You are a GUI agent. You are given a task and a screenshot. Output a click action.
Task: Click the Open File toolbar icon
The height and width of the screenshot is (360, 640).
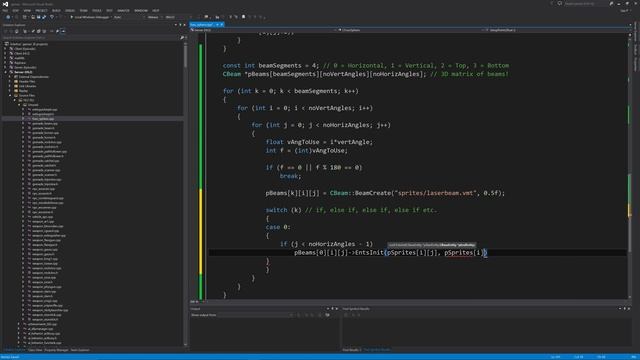pos(33,17)
